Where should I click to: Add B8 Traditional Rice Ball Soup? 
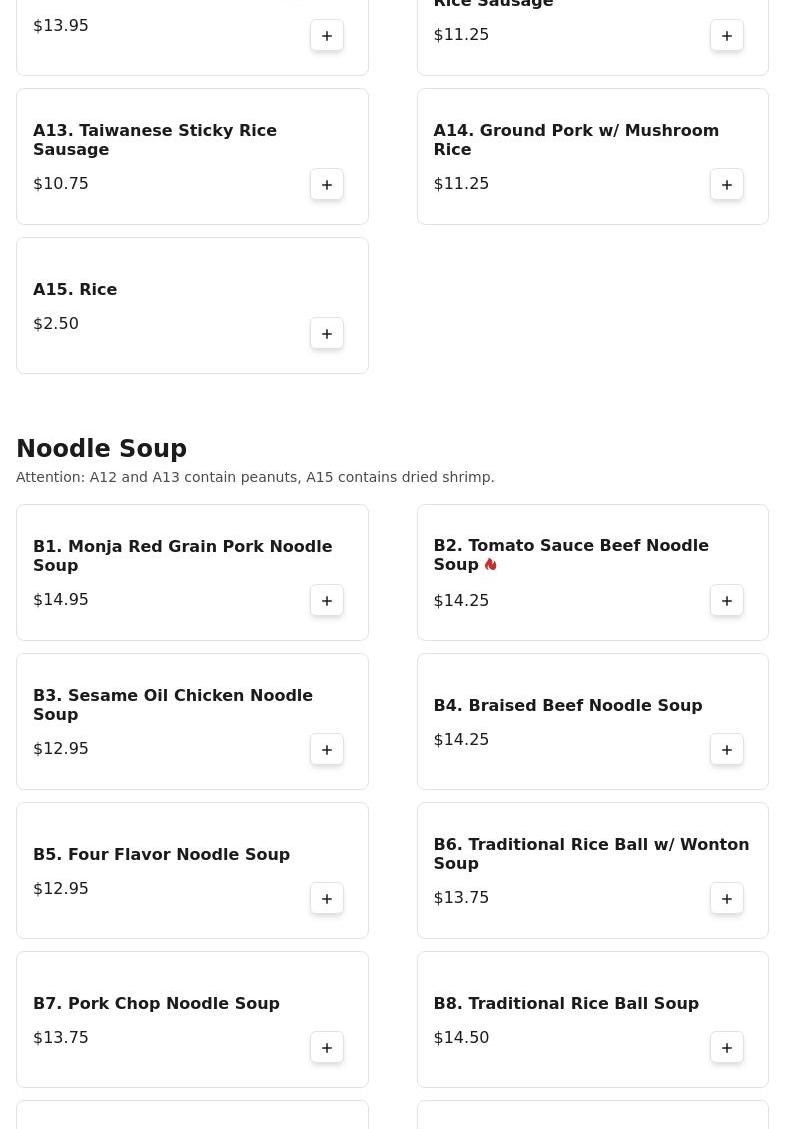727,1048
